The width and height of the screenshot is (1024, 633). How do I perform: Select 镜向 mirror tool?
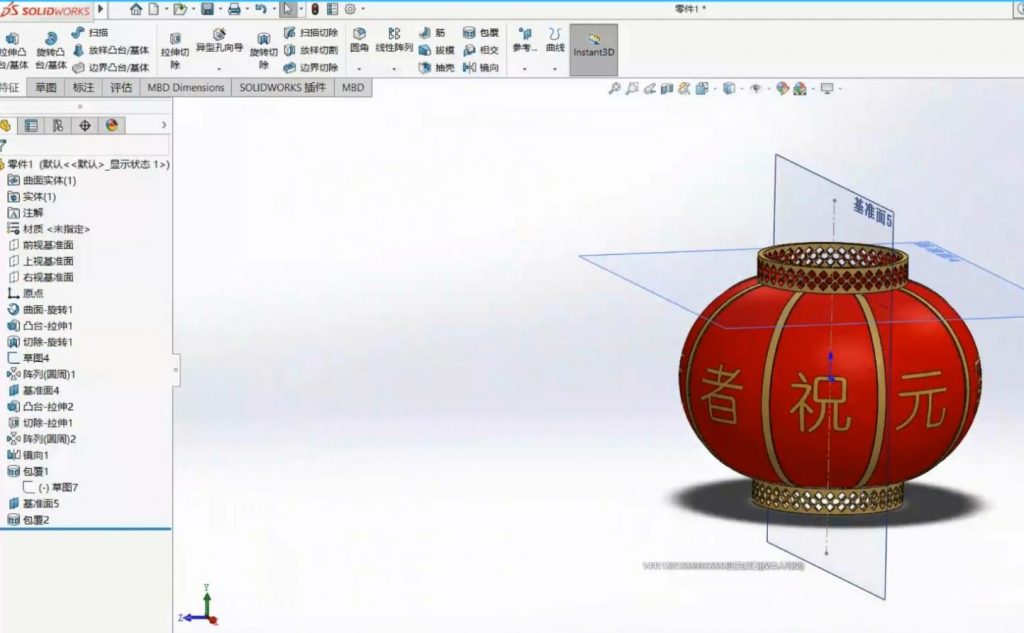point(481,67)
